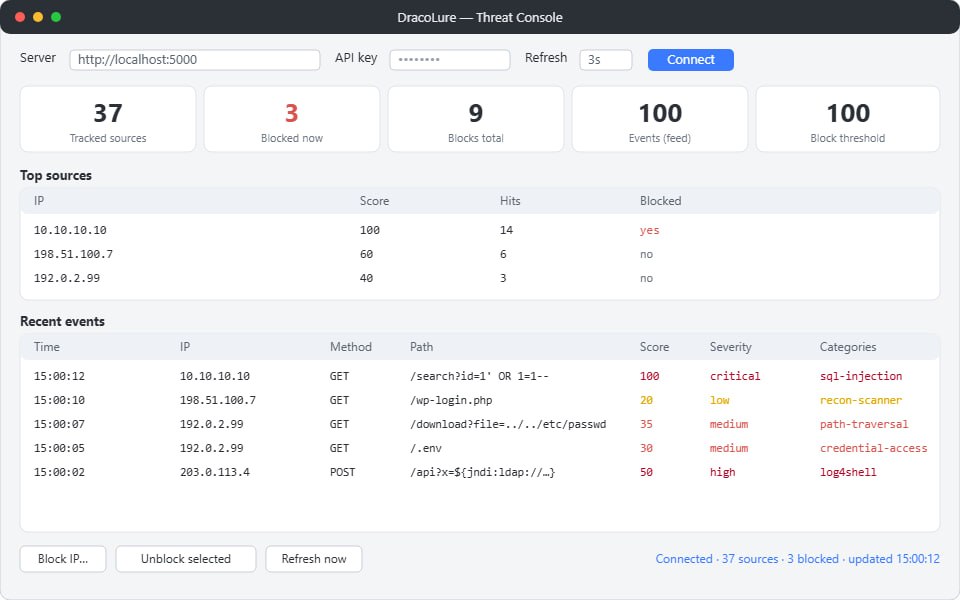Click the Blocked column header
960x600 pixels.
tap(660, 201)
